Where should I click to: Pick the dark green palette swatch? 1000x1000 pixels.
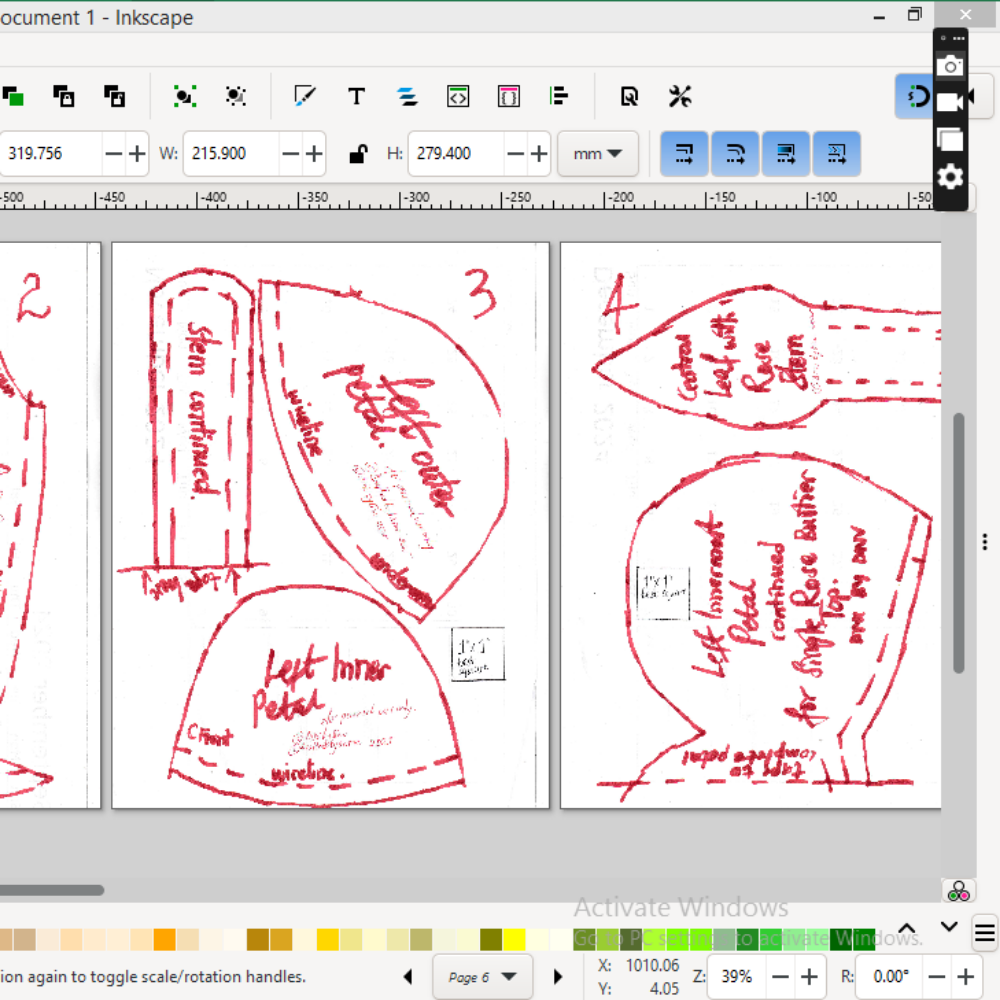click(x=841, y=939)
